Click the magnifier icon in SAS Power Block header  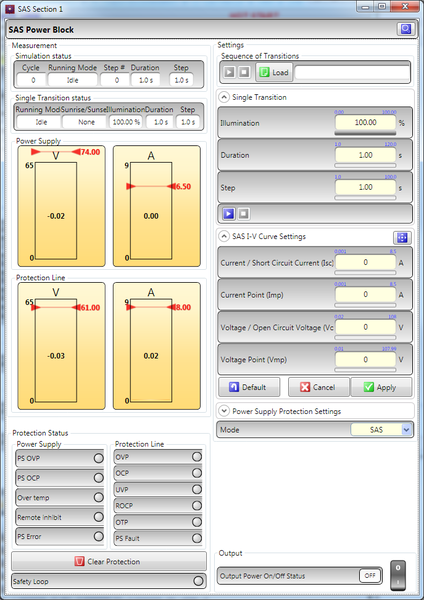tap(406, 29)
